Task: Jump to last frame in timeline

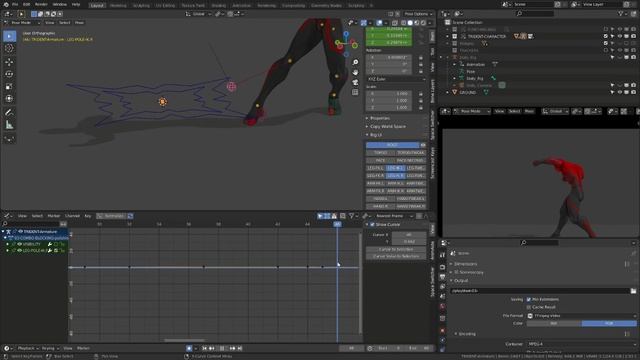Action: pos(240,348)
